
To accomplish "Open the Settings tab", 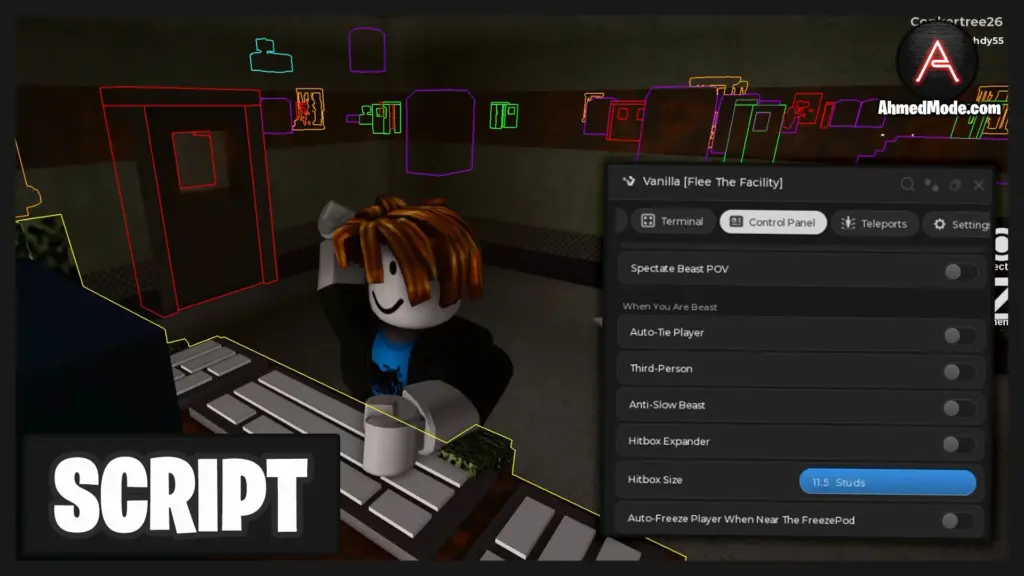I will point(959,225).
